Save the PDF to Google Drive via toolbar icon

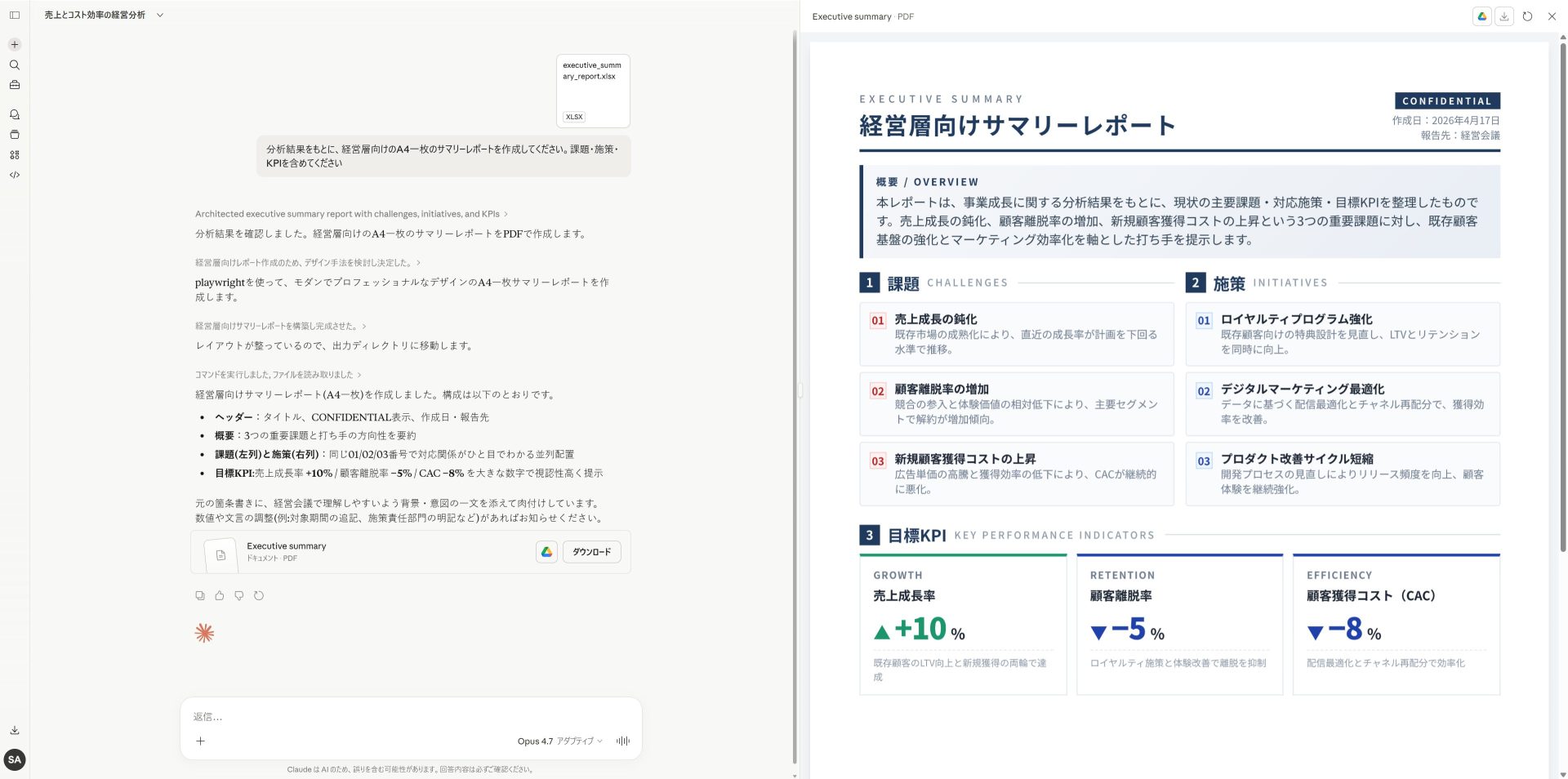pos(1481,16)
